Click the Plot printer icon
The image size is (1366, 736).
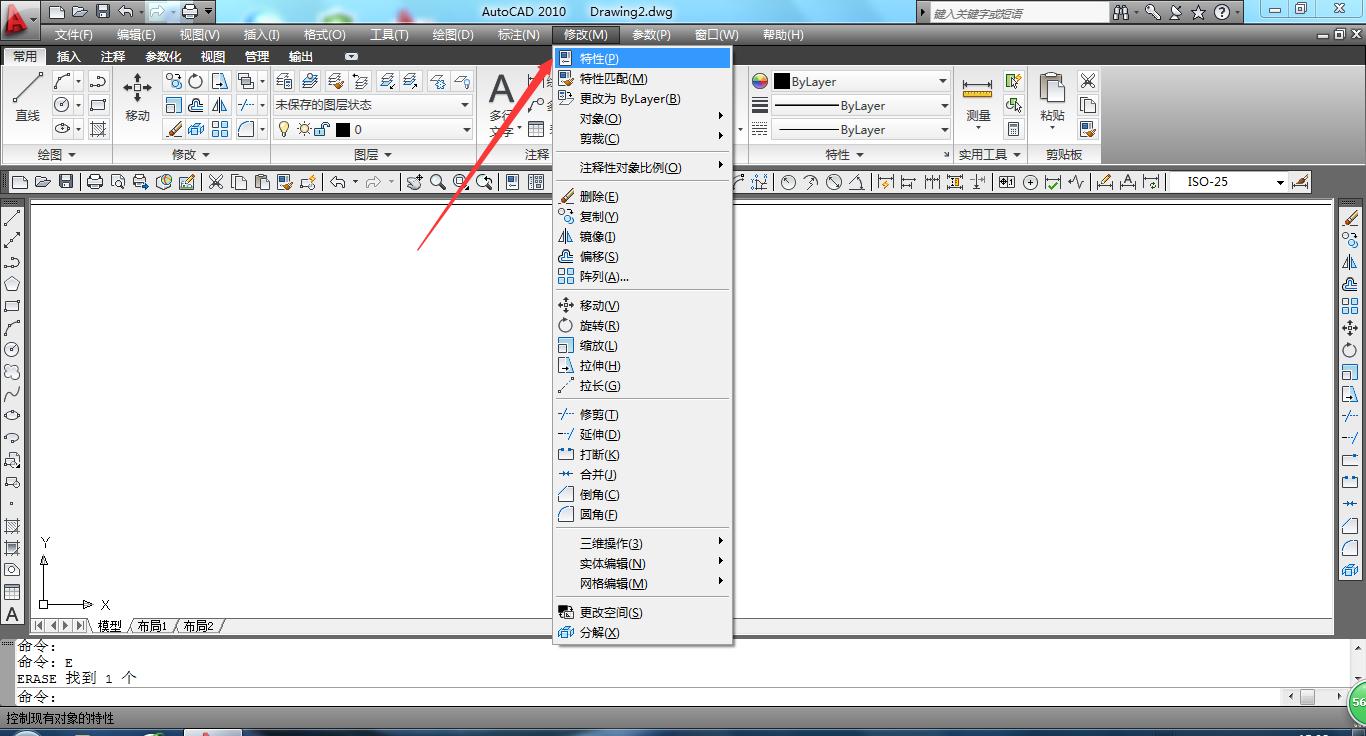click(94, 180)
